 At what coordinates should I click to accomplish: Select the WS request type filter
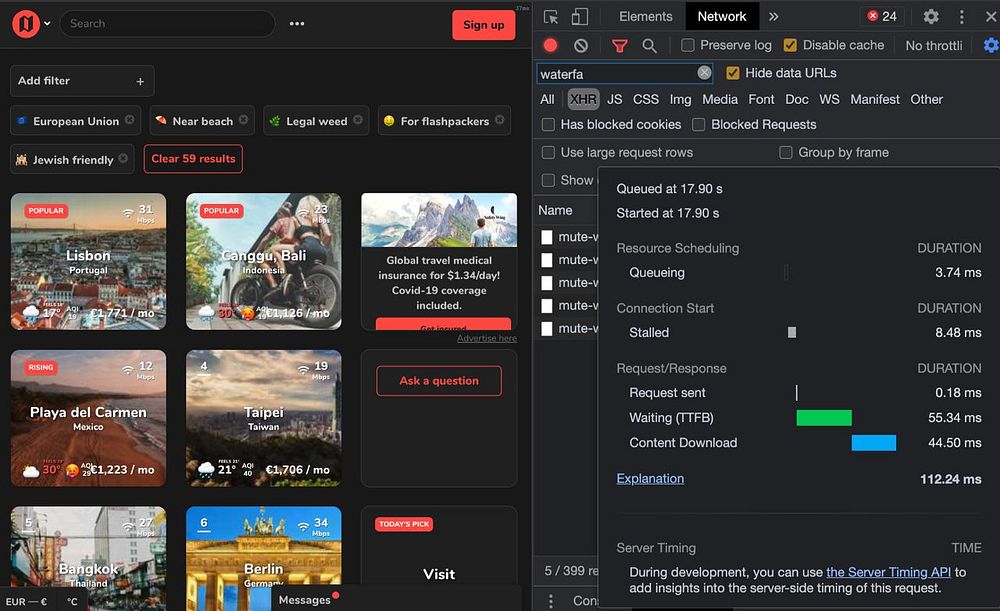[829, 99]
